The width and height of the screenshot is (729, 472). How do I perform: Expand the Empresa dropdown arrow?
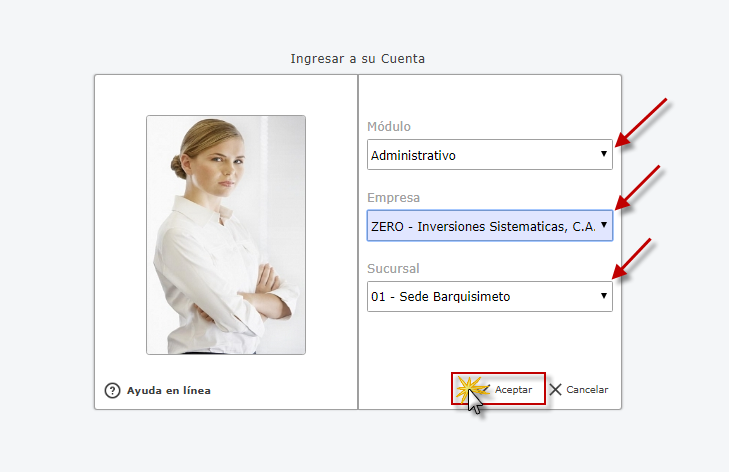pos(603,226)
